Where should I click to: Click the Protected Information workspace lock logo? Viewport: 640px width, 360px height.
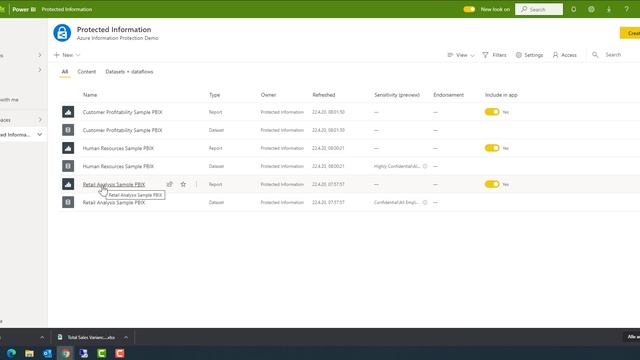click(x=62, y=33)
